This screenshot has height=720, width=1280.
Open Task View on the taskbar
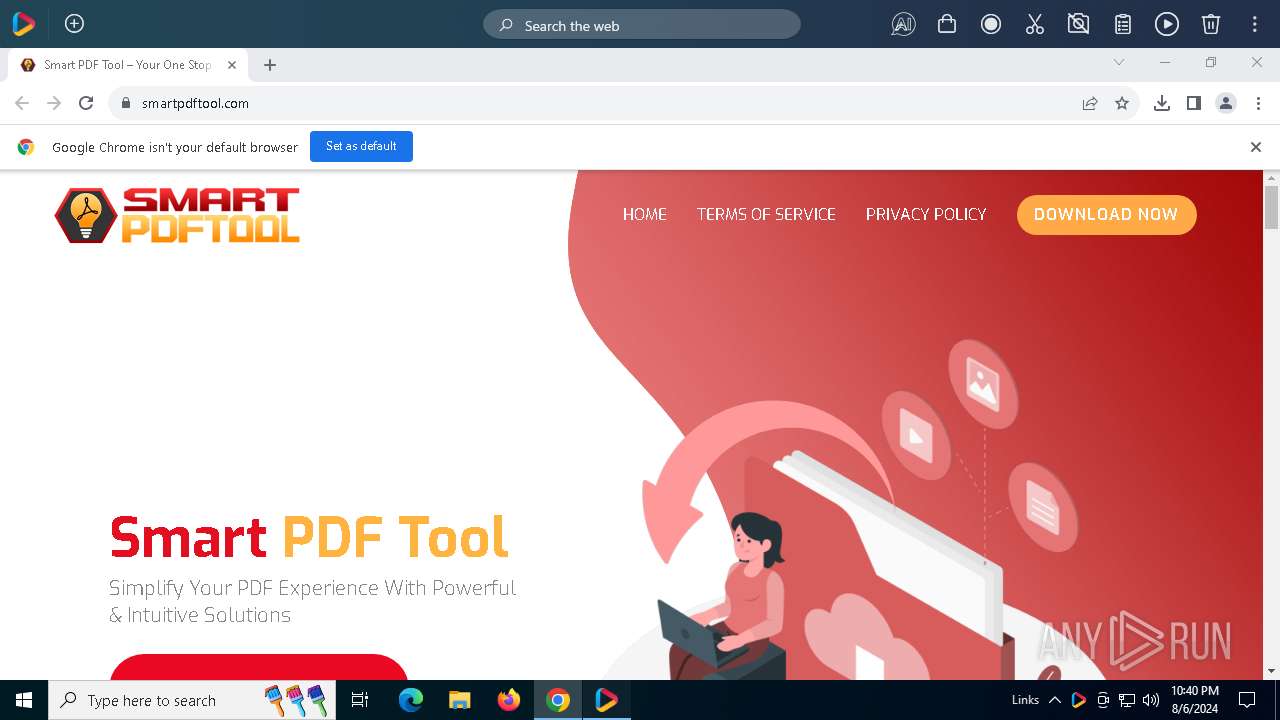coord(360,700)
